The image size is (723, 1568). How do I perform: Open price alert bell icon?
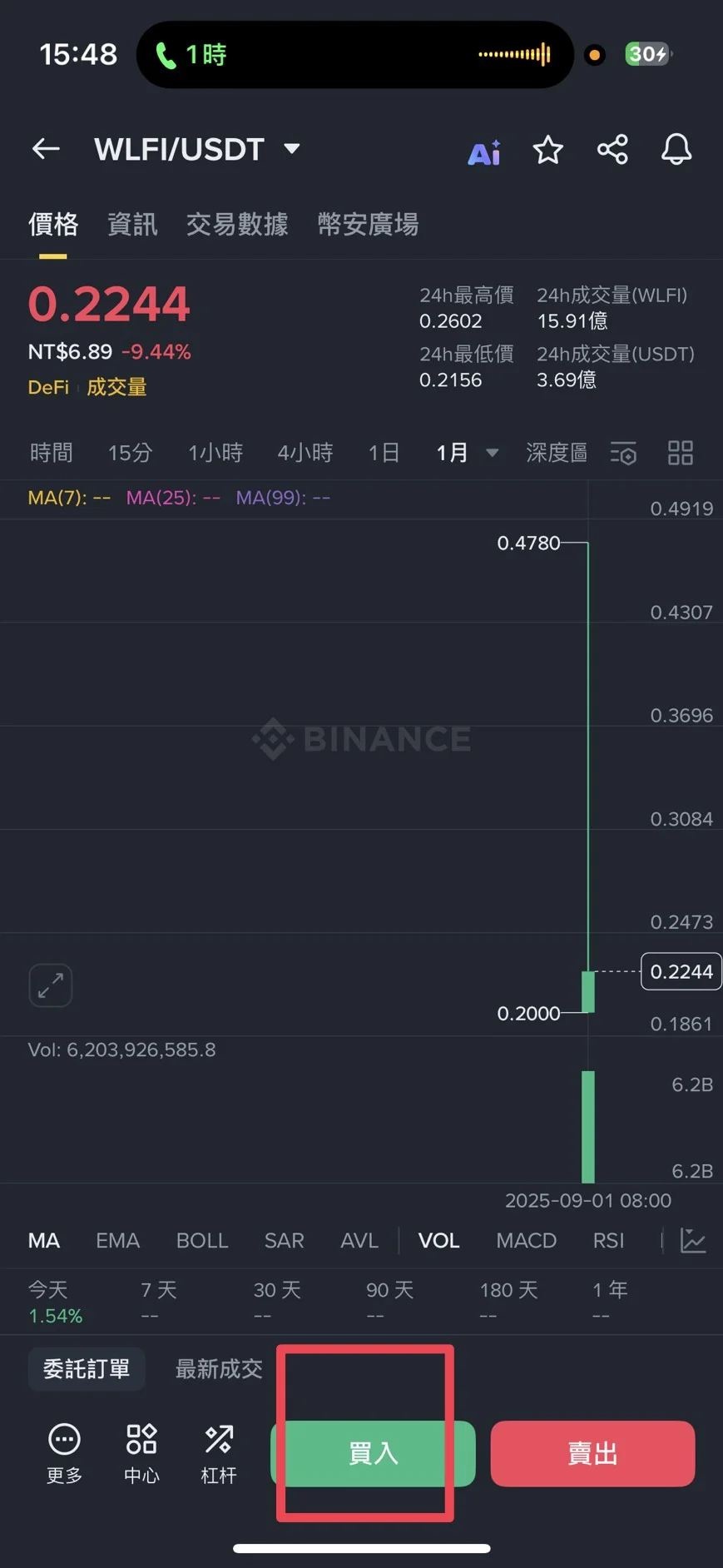[676, 150]
